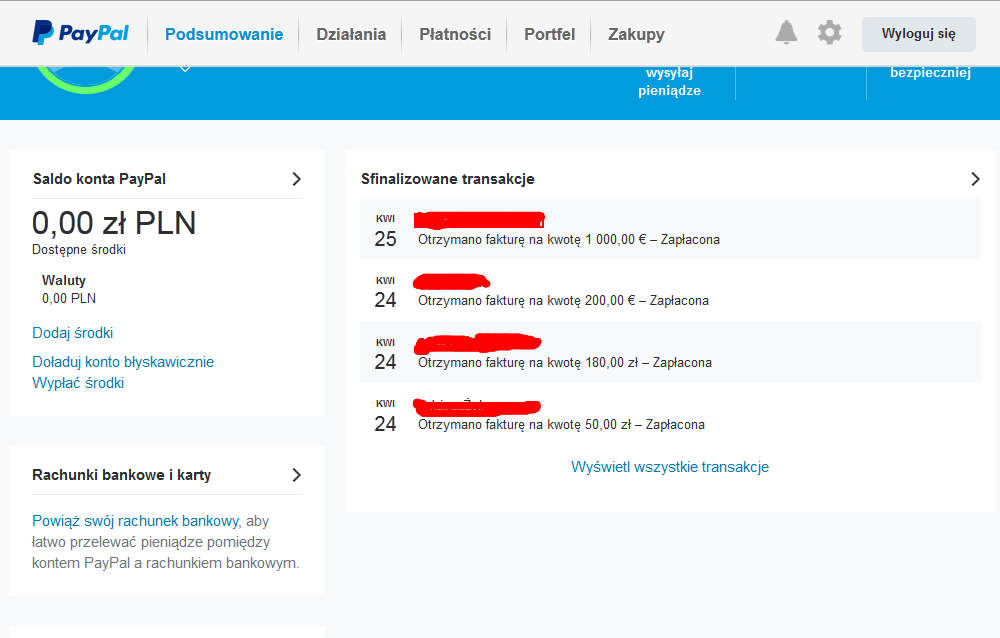Choose the Wypłać środki link
This screenshot has height=638, width=1000.
pos(78,383)
